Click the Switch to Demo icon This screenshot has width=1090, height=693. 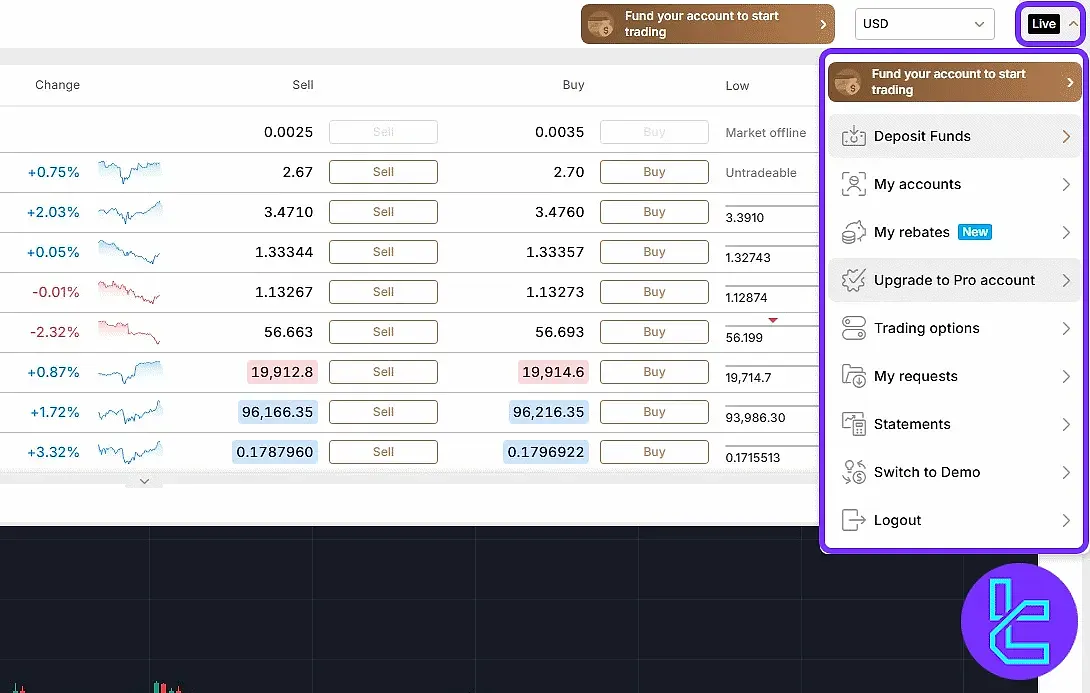[x=853, y=473]
